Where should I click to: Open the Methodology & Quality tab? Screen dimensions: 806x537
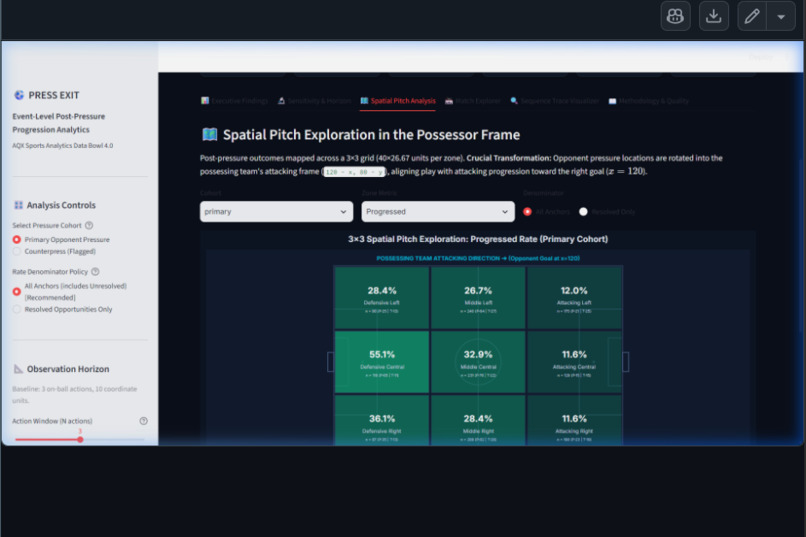coord(649,101)
